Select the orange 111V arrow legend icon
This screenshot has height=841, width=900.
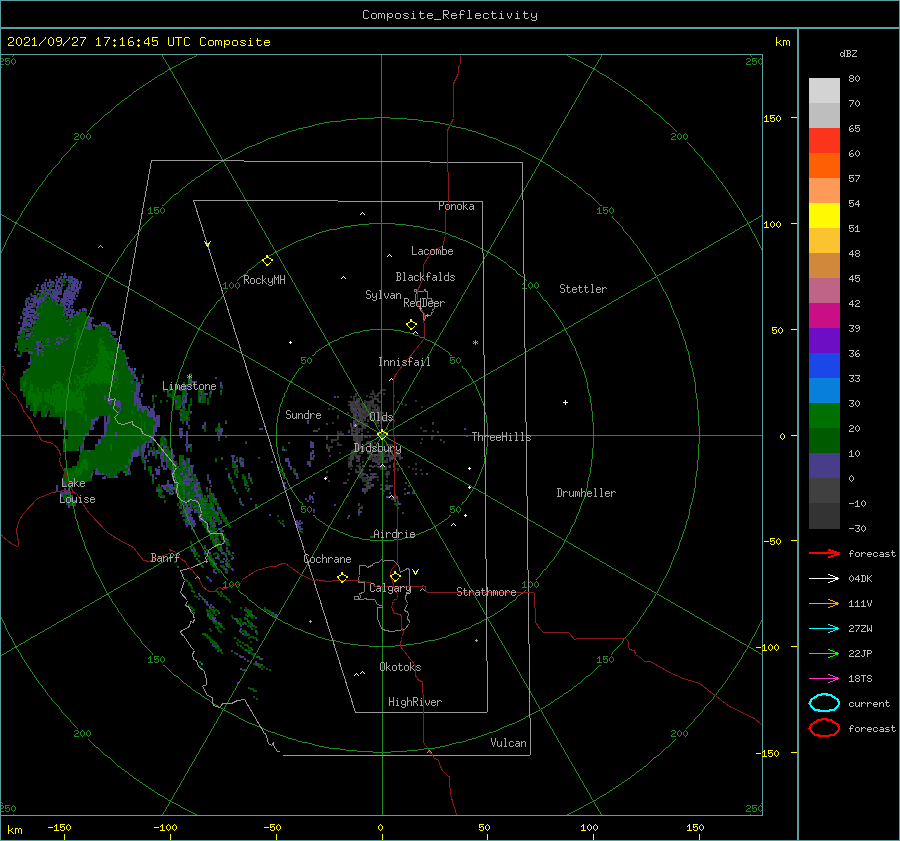pos(824,603)
